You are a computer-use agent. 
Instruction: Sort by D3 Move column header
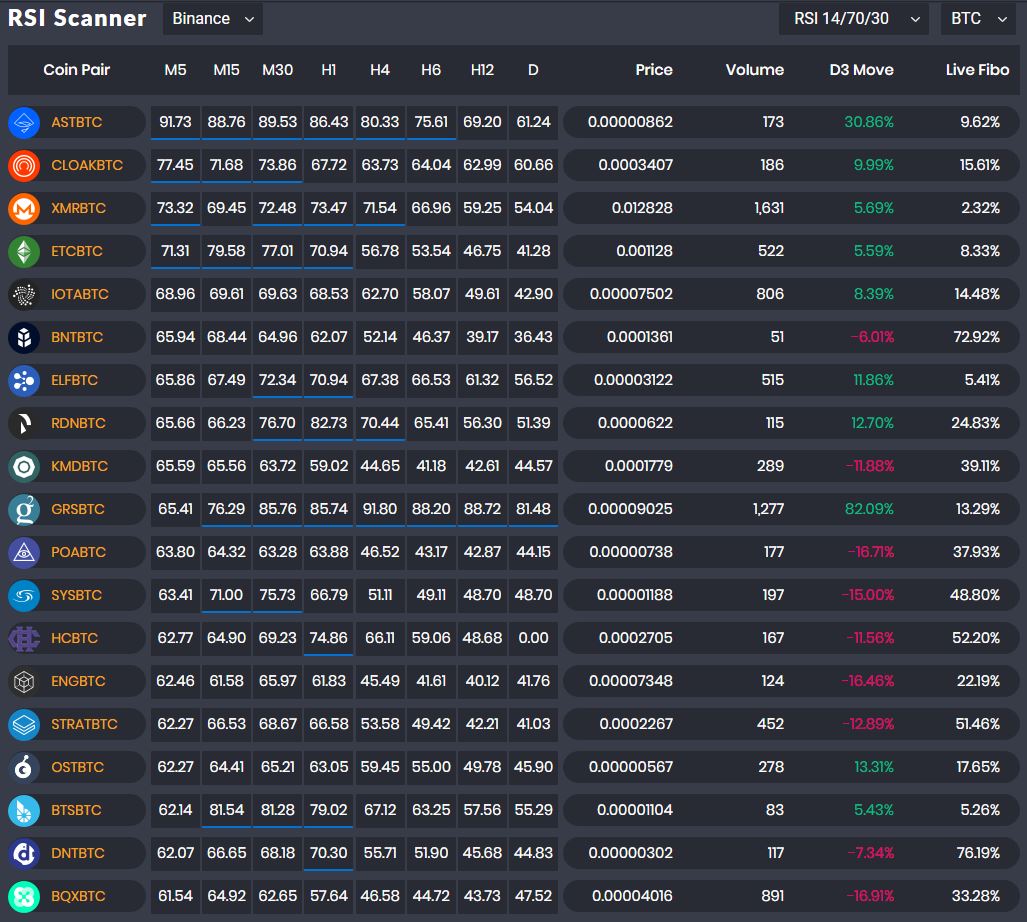click(861, 70)
